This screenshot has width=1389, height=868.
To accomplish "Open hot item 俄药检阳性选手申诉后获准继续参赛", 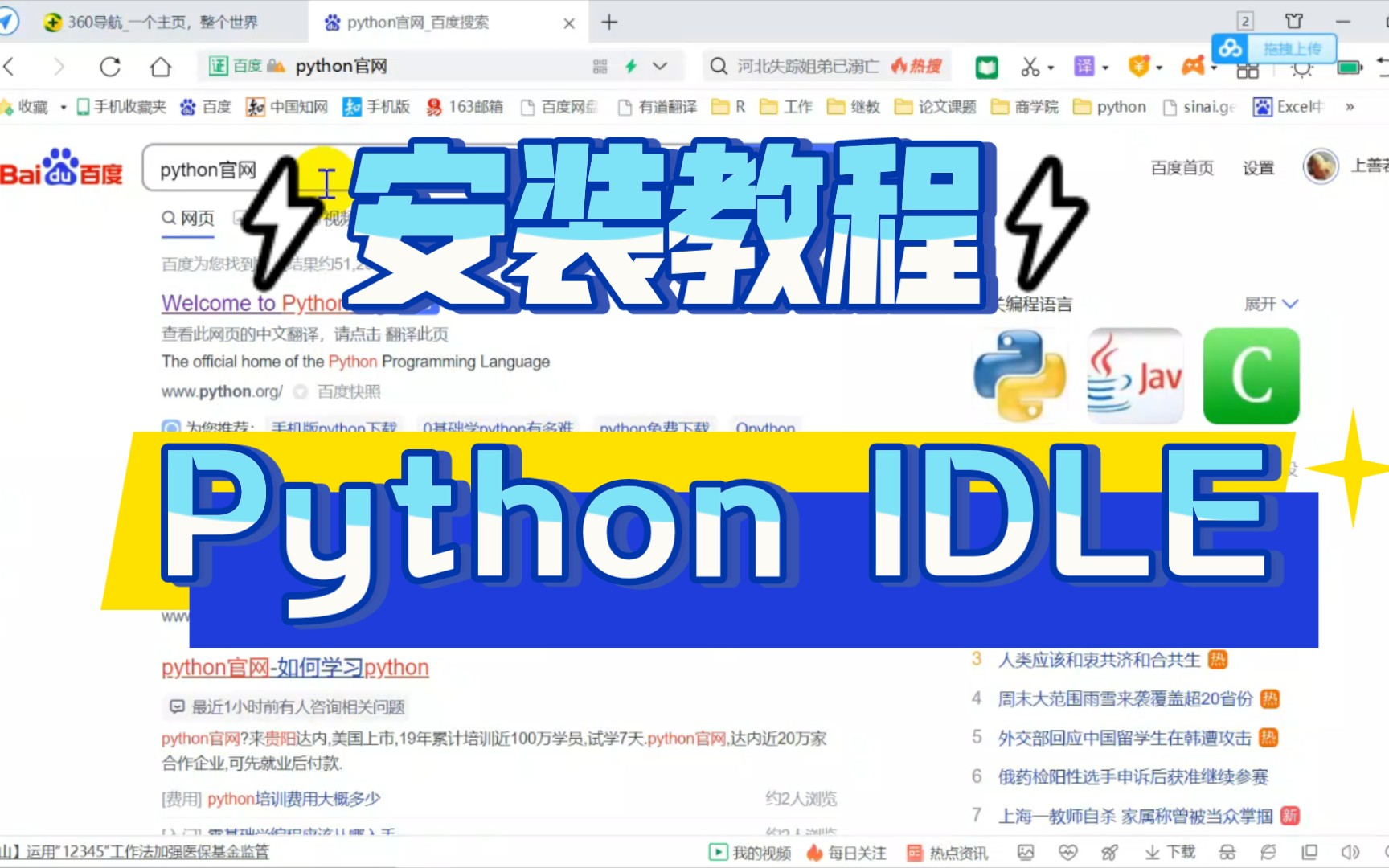I will click(1133, 776).
